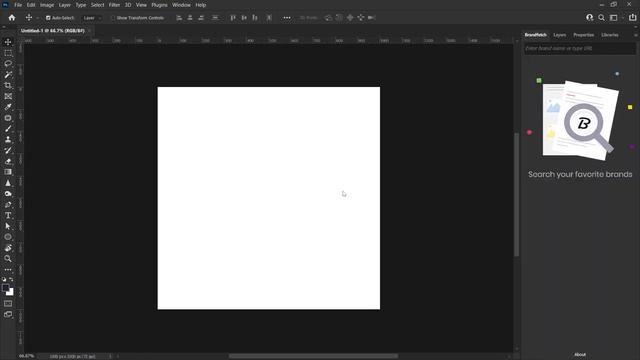Open the Image menu

tap(47, 5)
